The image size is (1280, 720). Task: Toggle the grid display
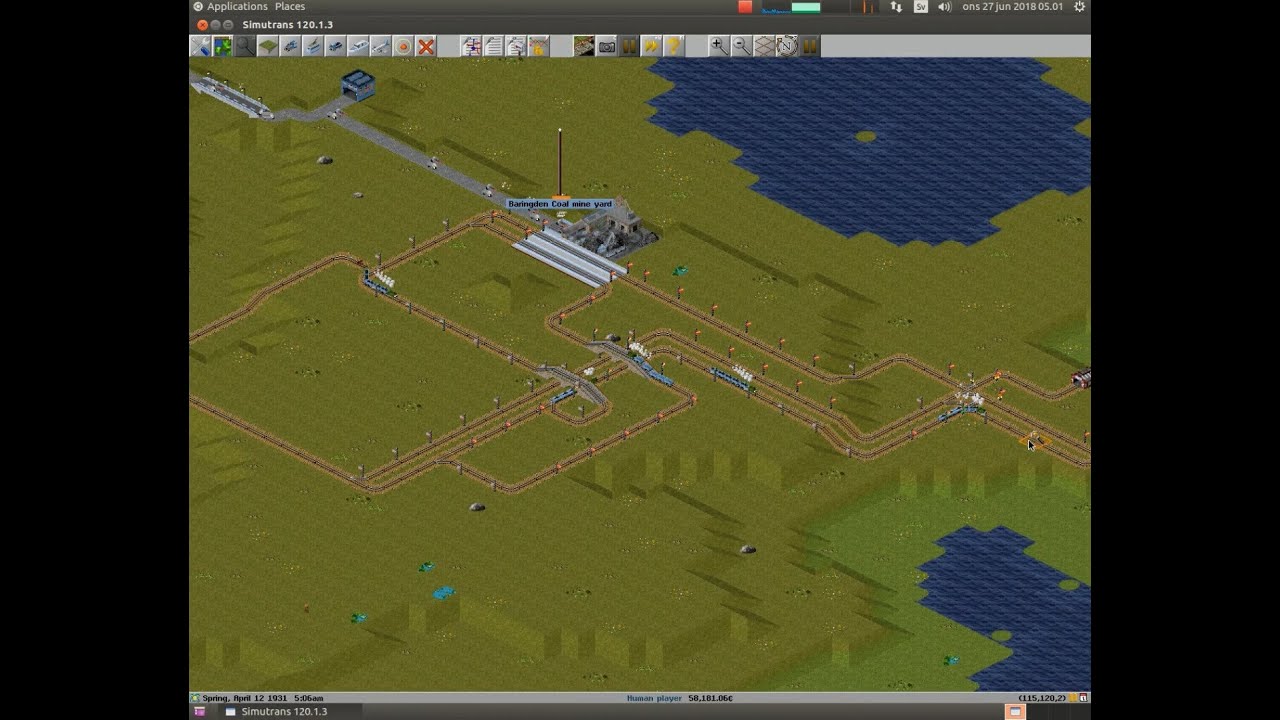(x=764, y=46)
